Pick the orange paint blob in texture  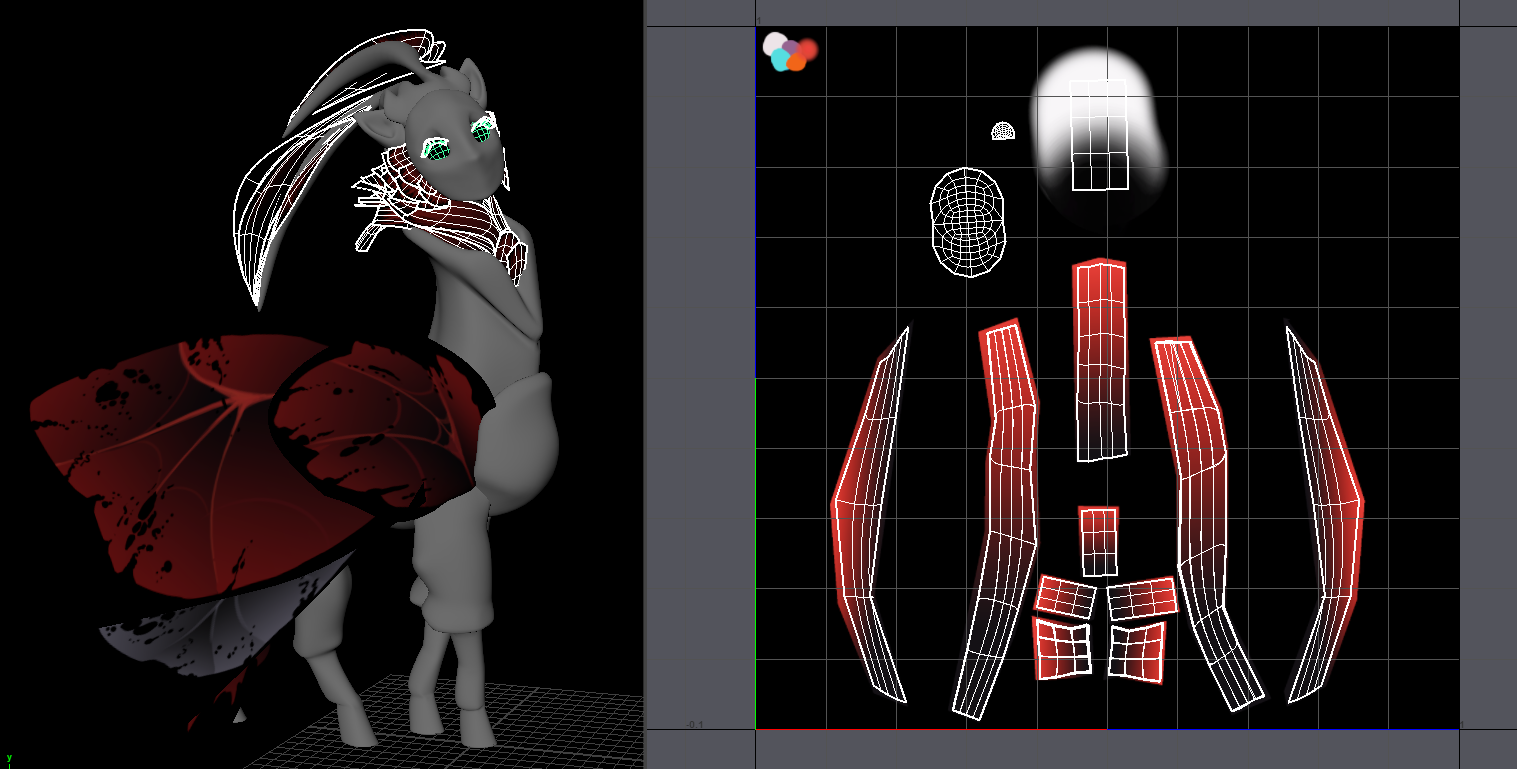click(x=796, y=62)
